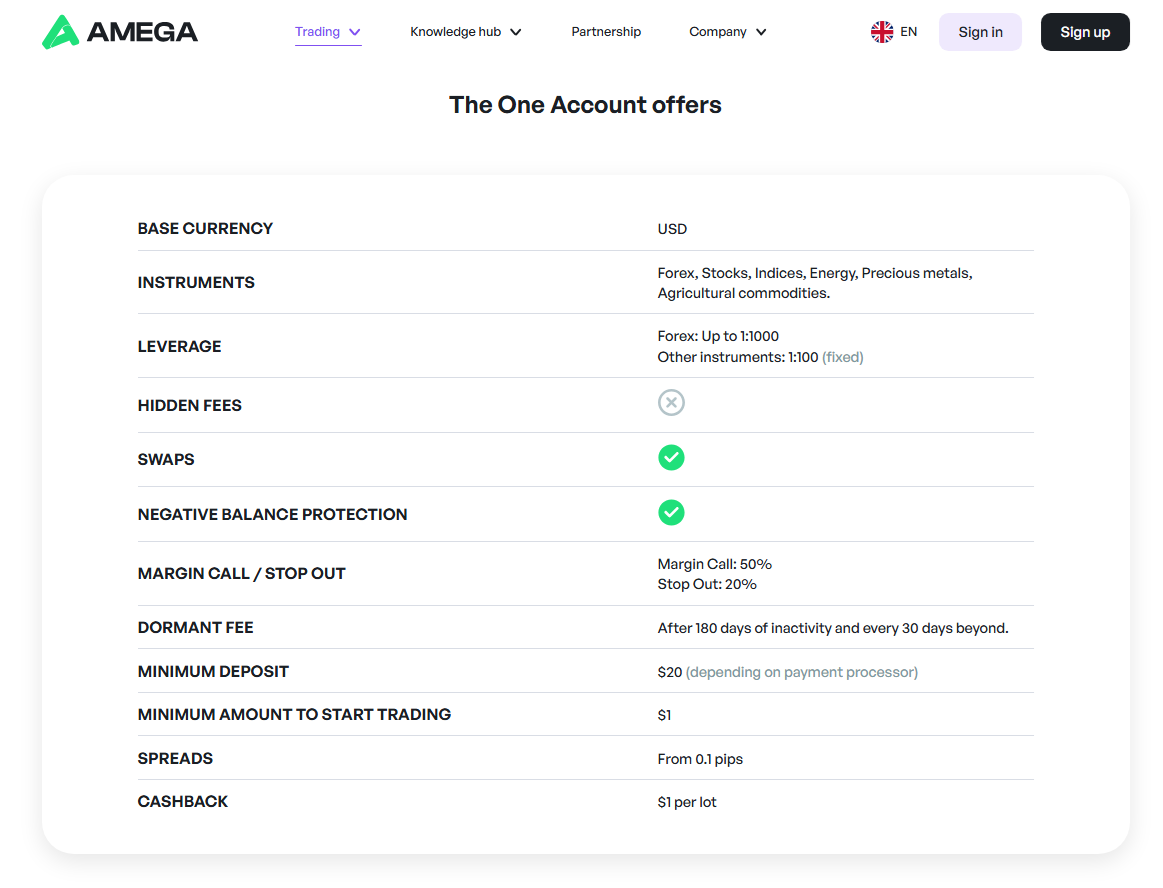The height and width of the screenshot is (888, 1163).
Task: Click '$1 per lot' cashback value
Action: [687, 802]
